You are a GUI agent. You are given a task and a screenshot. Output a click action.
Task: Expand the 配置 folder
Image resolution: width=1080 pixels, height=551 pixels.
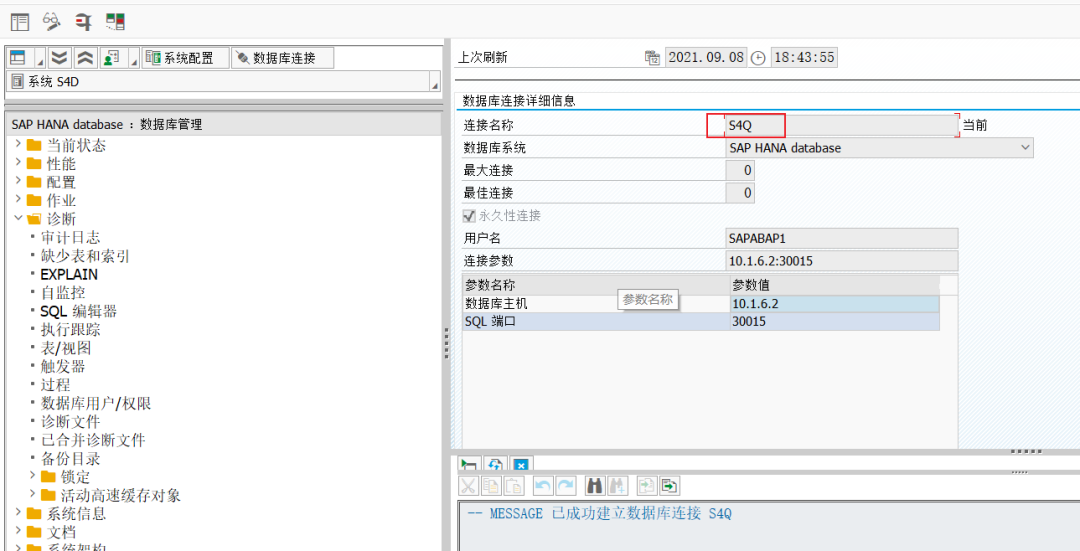click(18, 182)
